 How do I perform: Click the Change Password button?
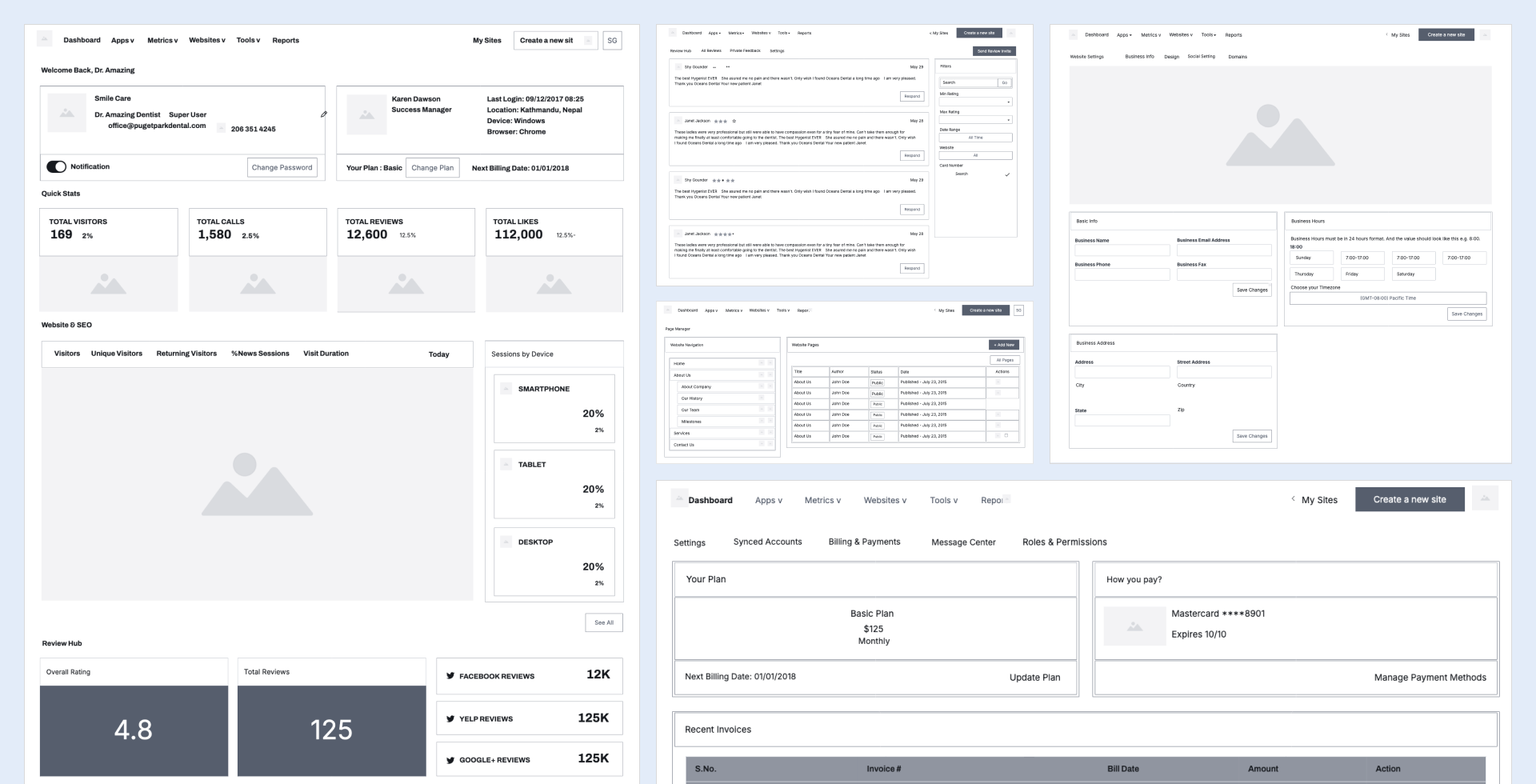(x=282, y=167)
